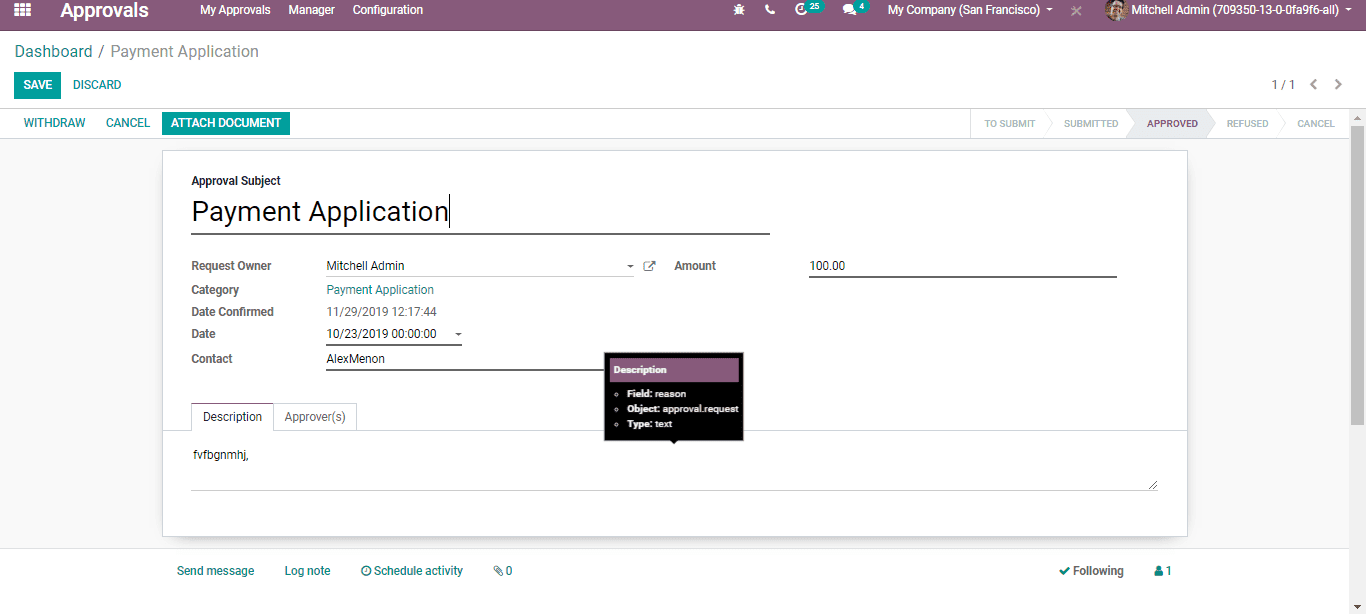This screenshot has height=614, width=1366.
Task: Open My Approvals menu
Action: click(x=235, y=10)
